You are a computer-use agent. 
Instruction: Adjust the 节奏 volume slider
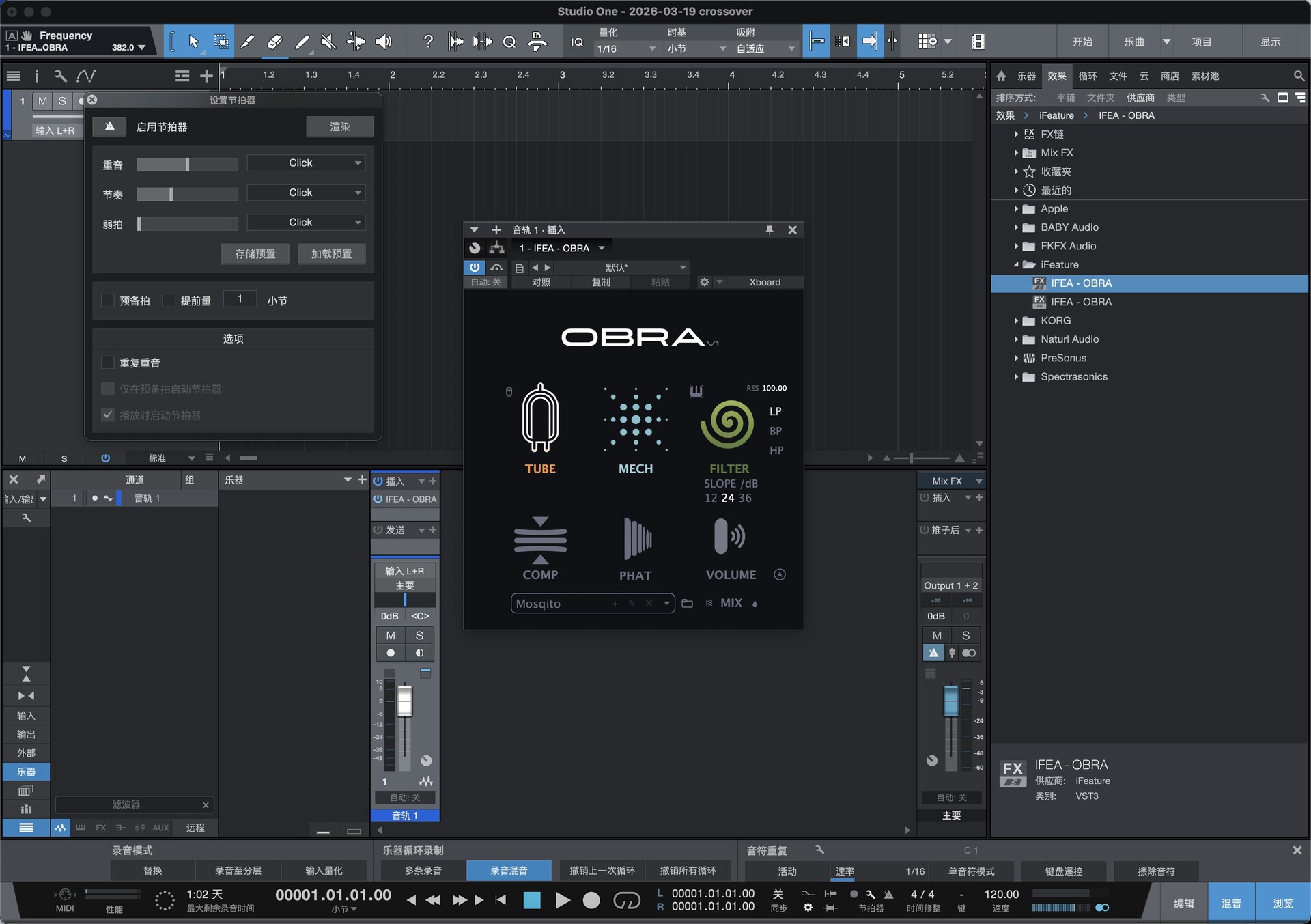coord(171,194)
